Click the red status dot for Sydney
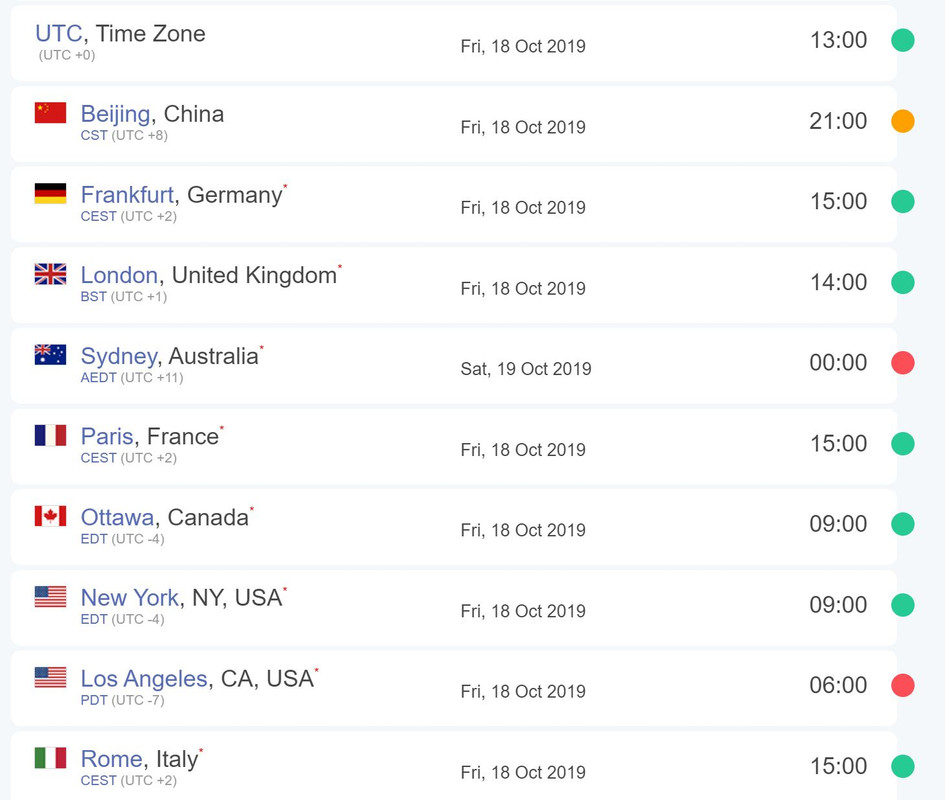 tap(903, 363)
